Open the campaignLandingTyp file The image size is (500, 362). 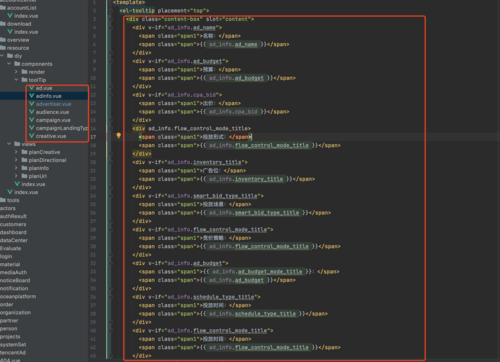[62, 128]
